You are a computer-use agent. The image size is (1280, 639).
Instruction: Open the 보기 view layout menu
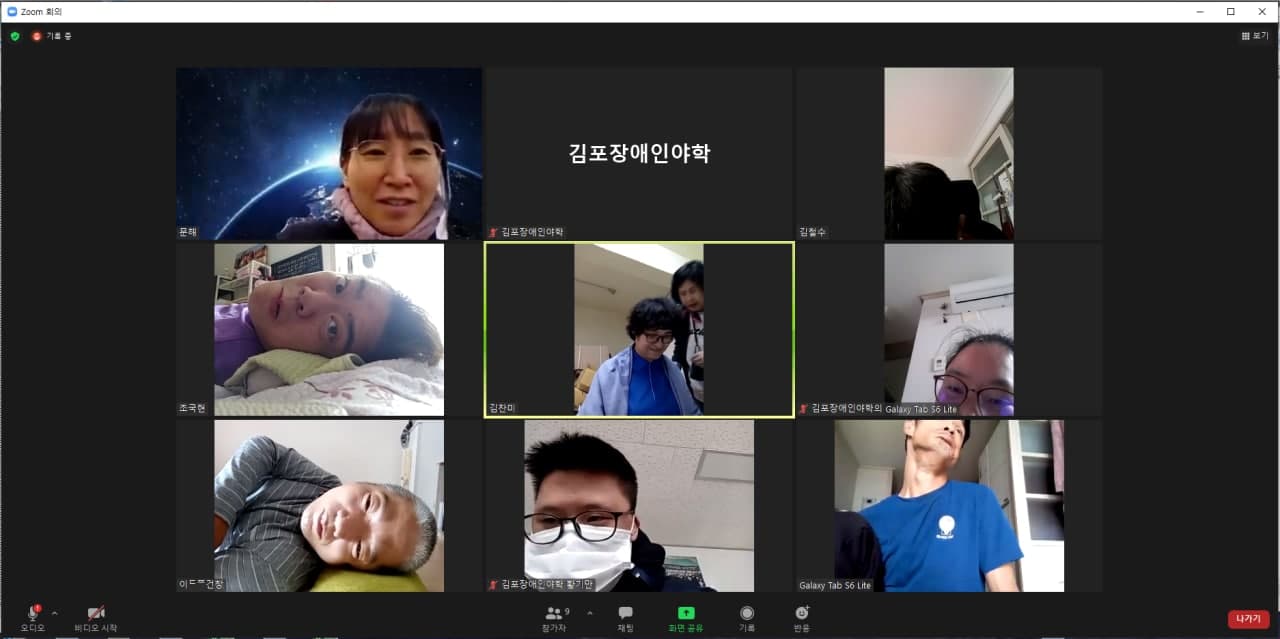pos(1255,36)
